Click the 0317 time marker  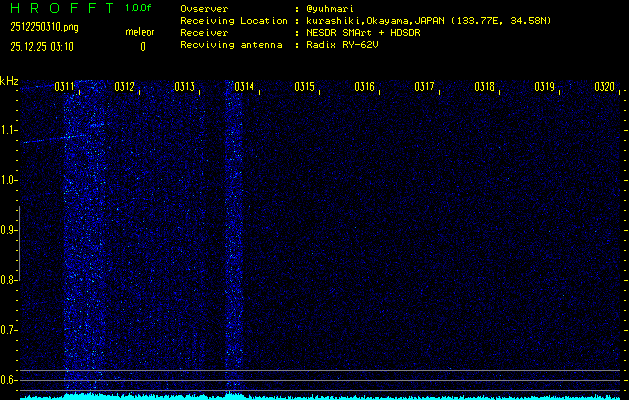pyautogui.click(x=424, y=88)
